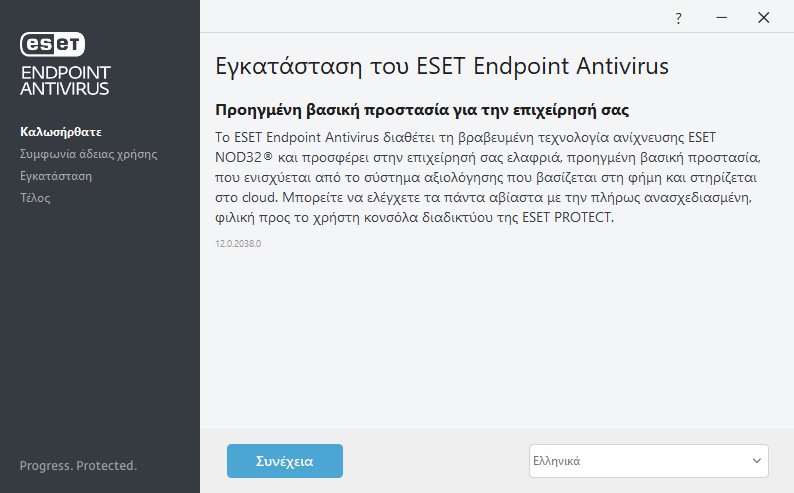This screenshot has height=493, width=794.
Task: Select the Εγκατάσταση step in sidebar
Action: coord(56,176)
